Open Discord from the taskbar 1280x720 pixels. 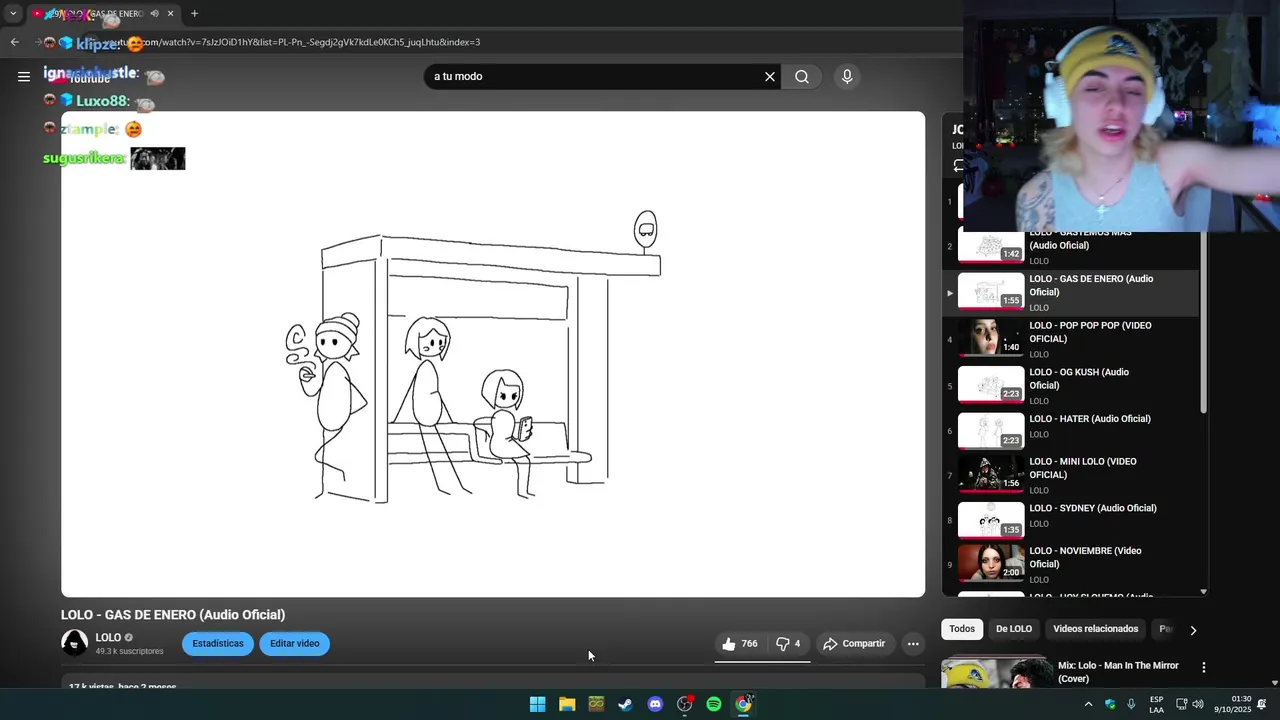[x=655, y=704]
